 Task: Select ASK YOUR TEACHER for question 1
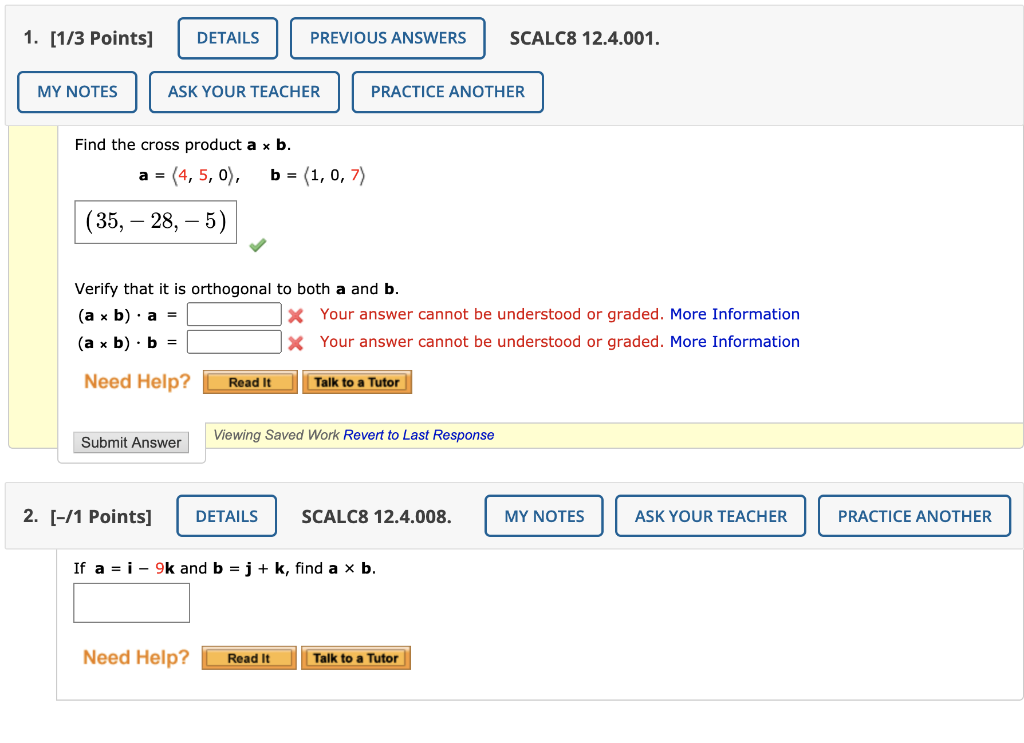pyautogui.click(x=244, y=91)
